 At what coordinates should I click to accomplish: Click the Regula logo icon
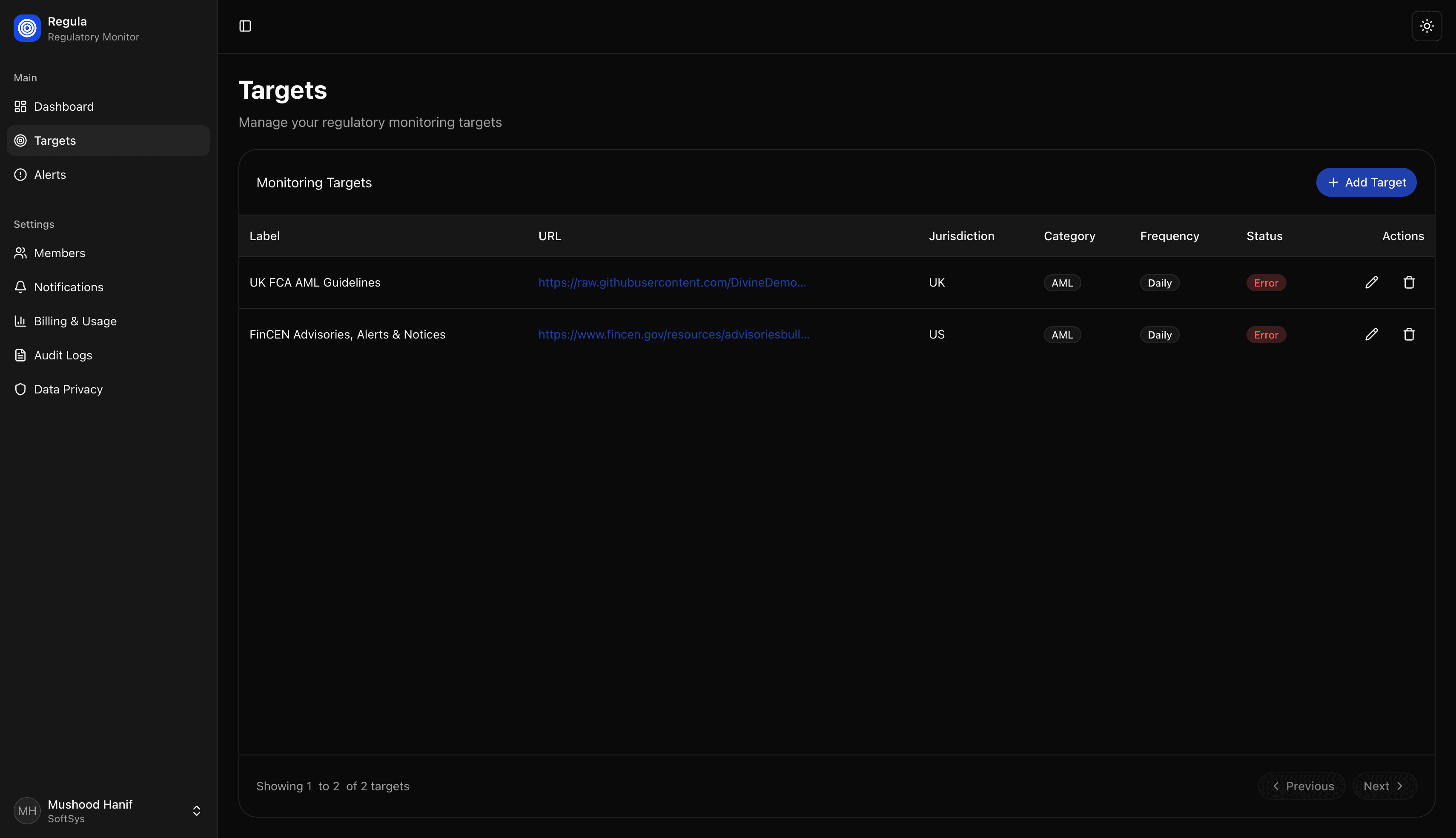click(27, 28)
